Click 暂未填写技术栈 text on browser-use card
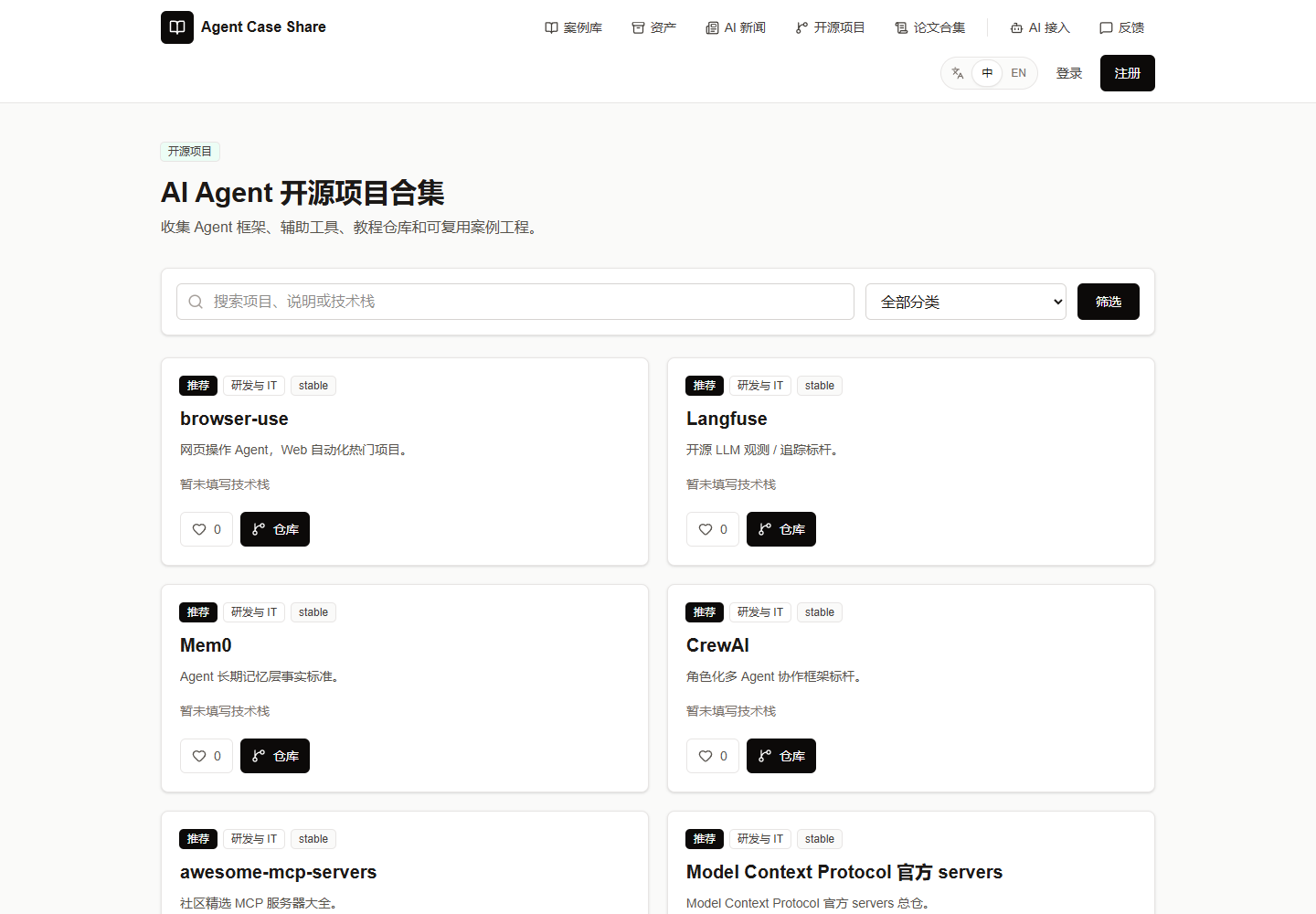 pos(225,484)
